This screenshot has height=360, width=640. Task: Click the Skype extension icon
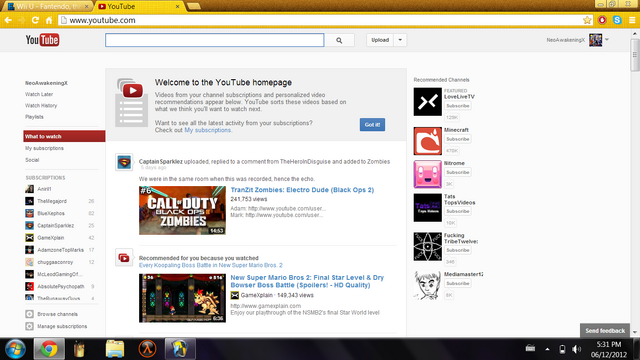click(x=617, y=20)
